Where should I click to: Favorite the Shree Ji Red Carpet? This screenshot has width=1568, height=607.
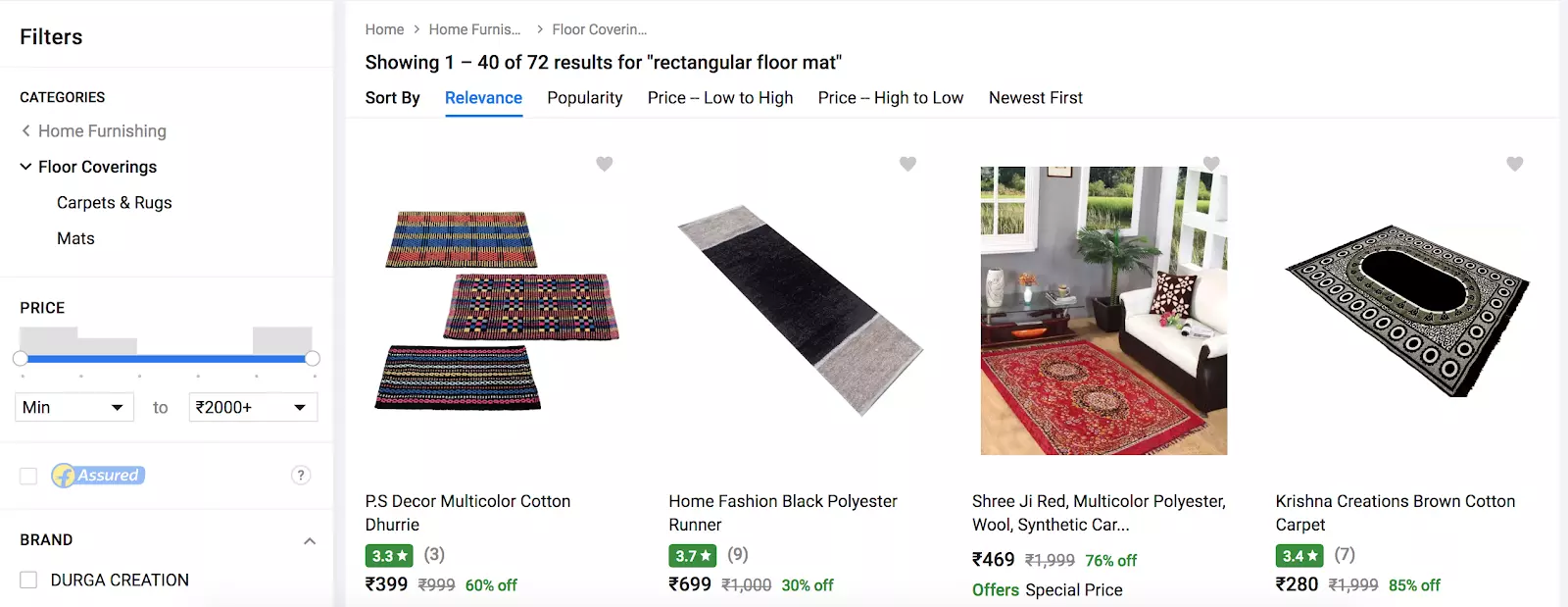point(1211,164)
